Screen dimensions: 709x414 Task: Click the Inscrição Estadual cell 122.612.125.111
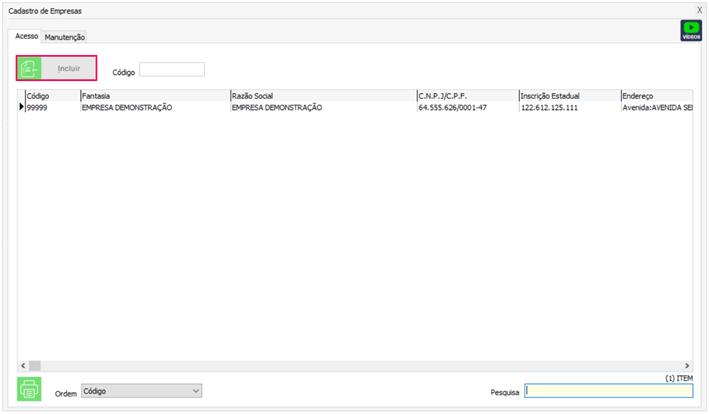(x=549, y=107)
